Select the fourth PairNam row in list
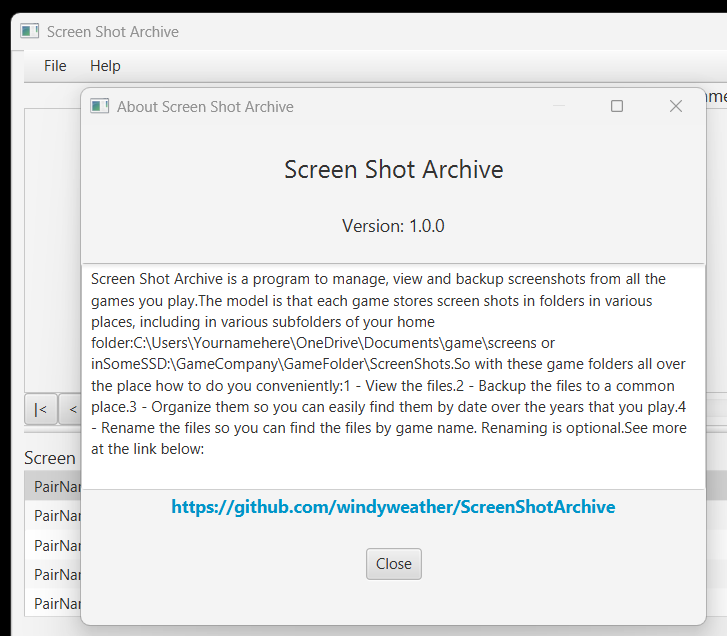 [x=56, y=574]
